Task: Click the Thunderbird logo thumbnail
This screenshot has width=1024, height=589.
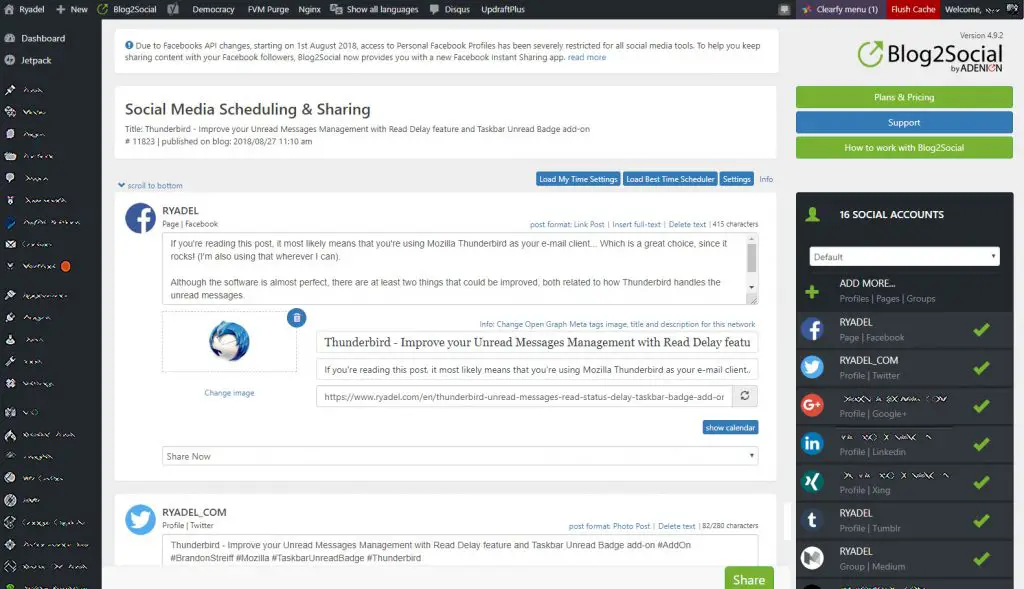Action: click(229, 341)
